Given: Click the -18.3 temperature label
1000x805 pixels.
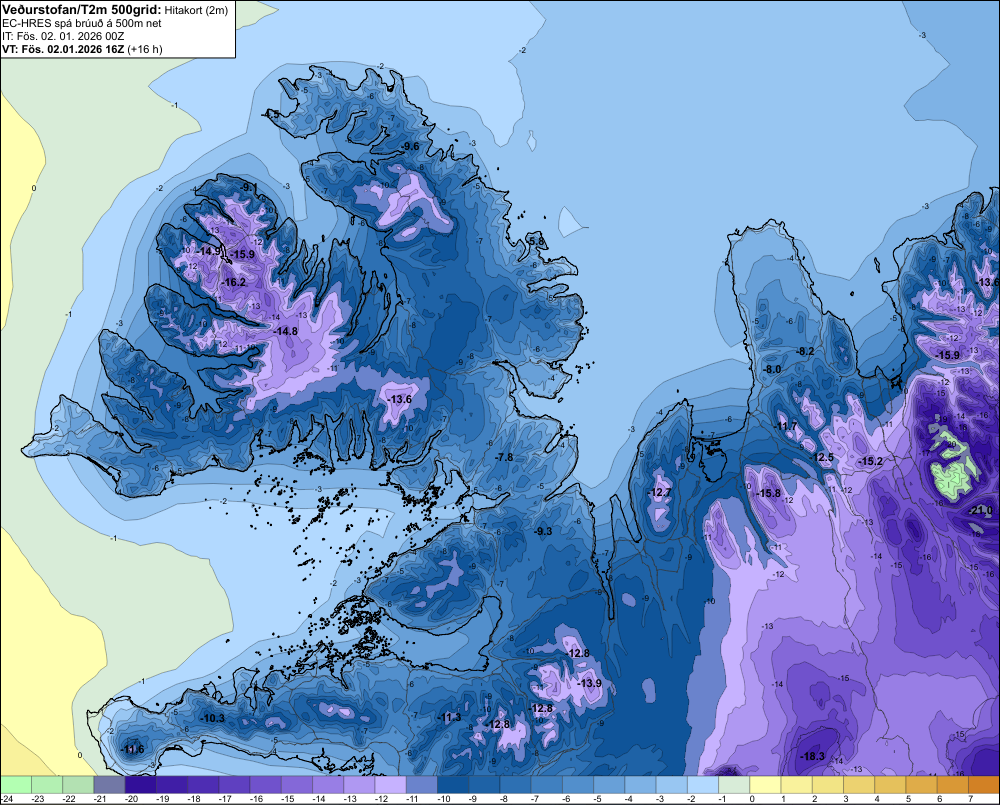Looking at the screenshot, I should pyautogui.click(x=812, y=756).
